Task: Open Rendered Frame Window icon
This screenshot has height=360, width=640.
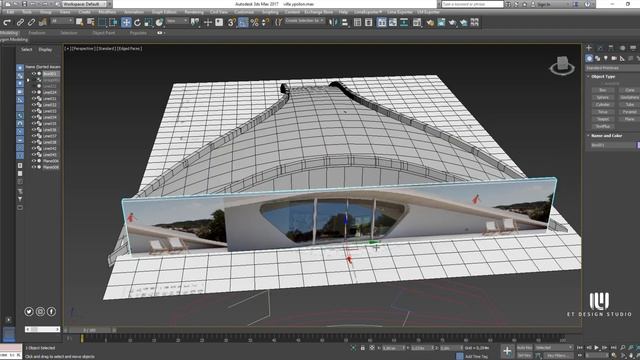Action: 441,22
